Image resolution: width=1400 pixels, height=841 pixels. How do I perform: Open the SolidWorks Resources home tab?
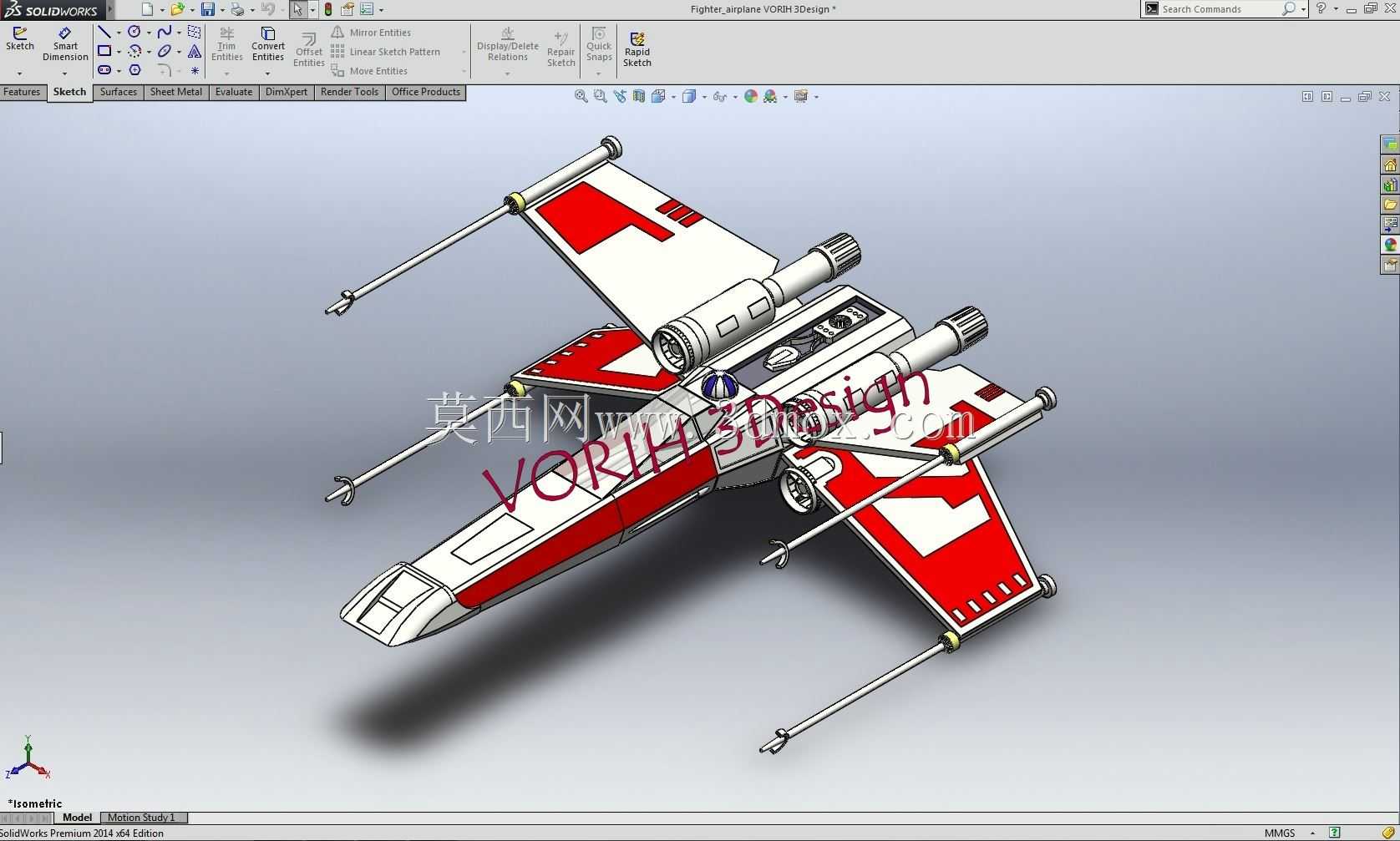[1390, 165]
